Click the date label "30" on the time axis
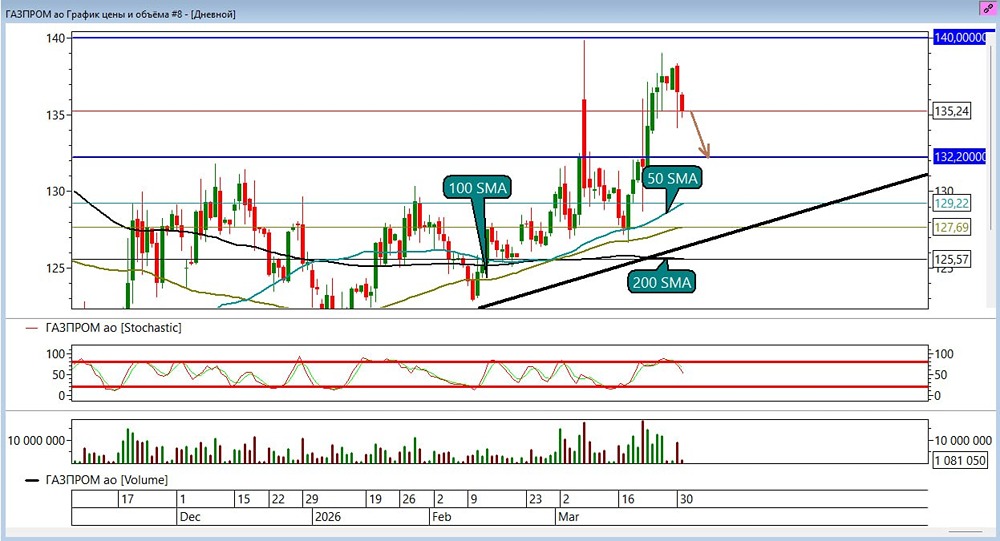This screenshot has height=541, width=1000. point(686,499)
